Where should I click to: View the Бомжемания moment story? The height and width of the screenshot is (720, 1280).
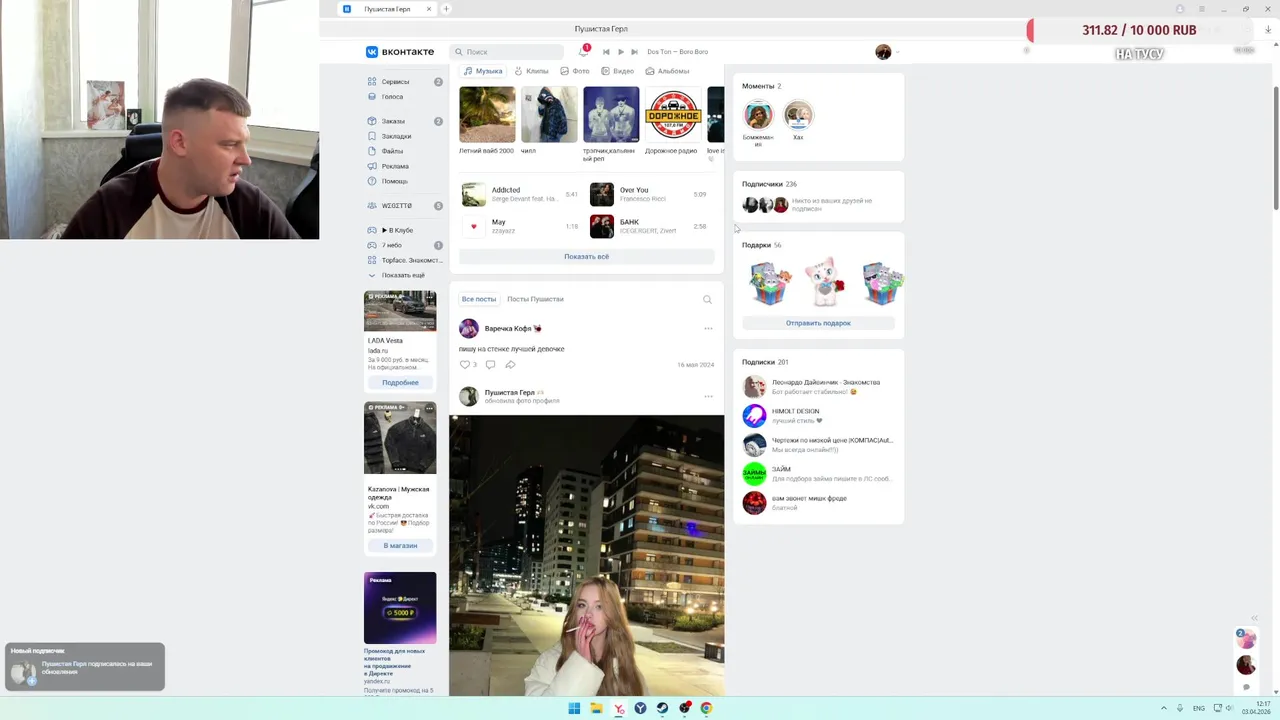pyautogui.click(x=758, y=115)
